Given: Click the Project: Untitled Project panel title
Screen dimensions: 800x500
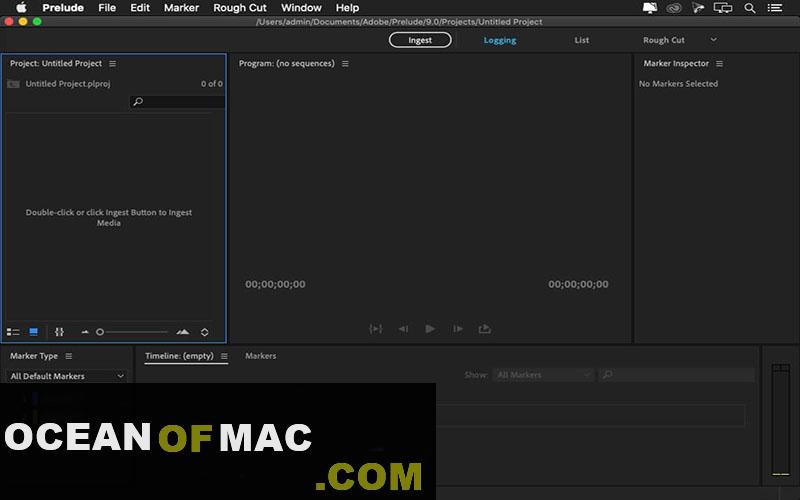Looking at the screenshot, I should (56, 64).
